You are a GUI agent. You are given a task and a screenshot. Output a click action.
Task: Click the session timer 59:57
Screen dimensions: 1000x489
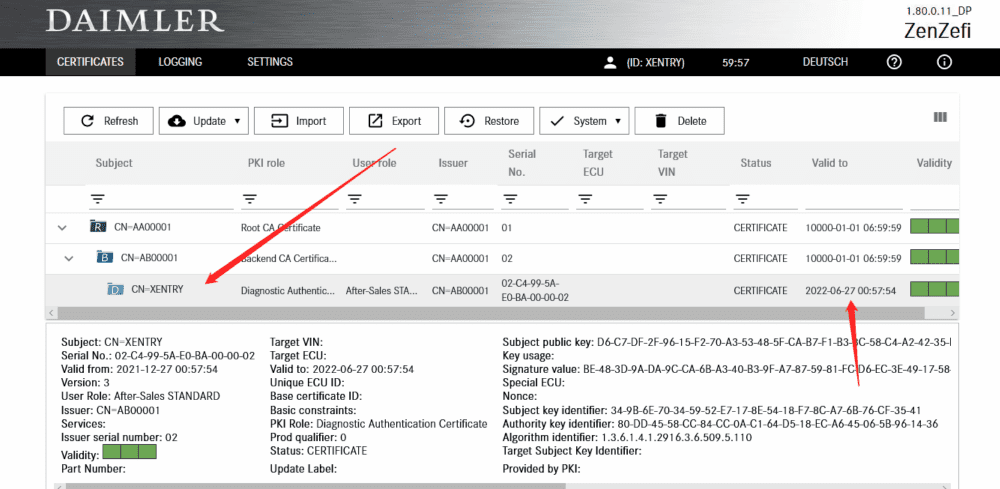pyautogui.click(x=735, y=62)
